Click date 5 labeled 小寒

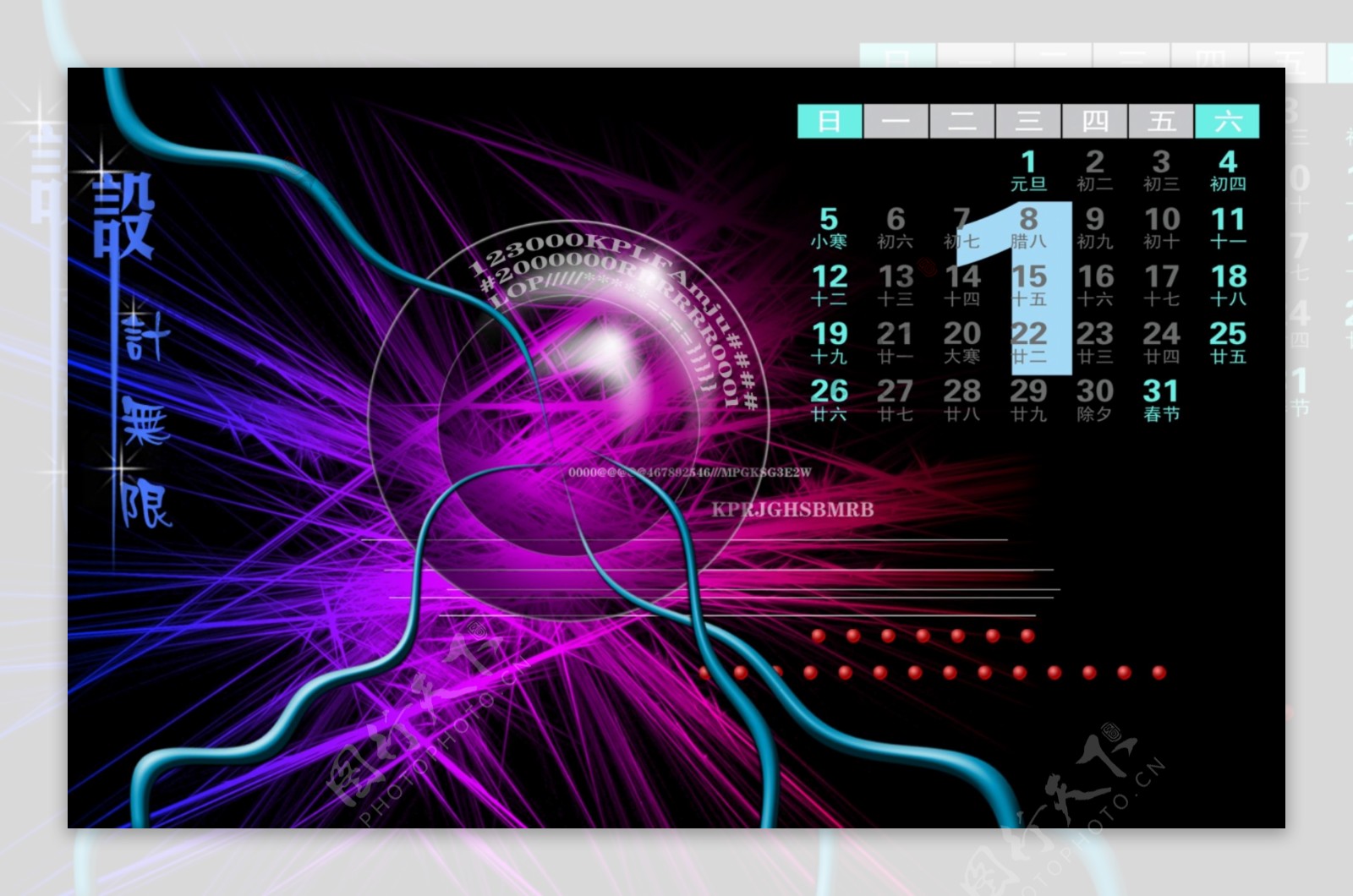point(829,227)
